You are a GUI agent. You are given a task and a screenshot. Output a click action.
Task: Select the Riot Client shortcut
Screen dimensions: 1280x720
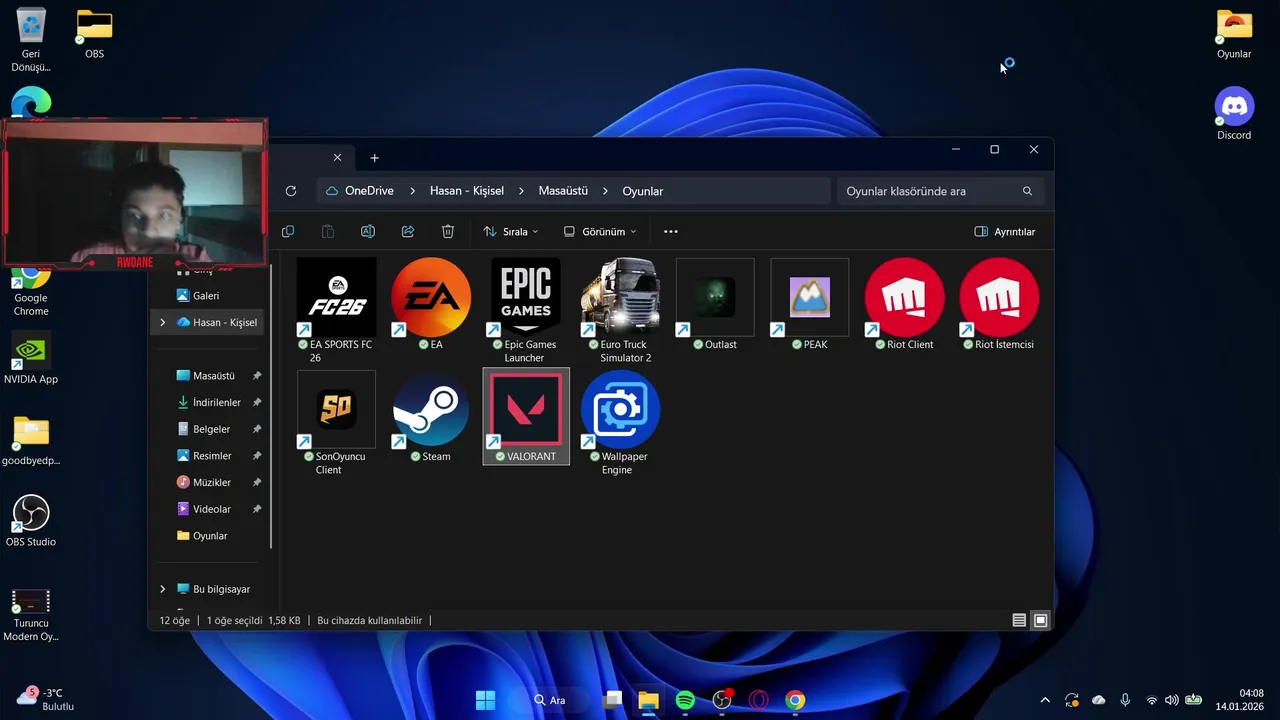(904, 305)
